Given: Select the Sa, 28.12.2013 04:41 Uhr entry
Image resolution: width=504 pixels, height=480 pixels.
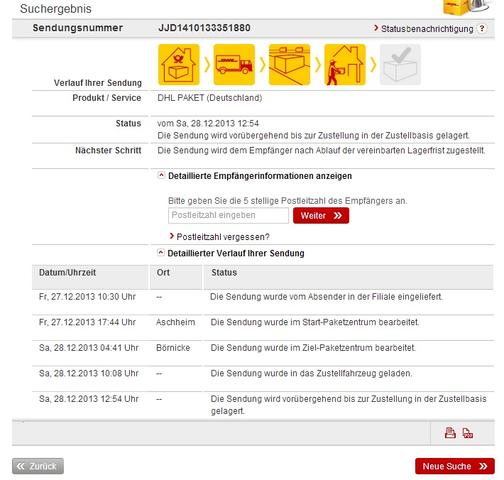Looking at the screenshot, I should [89, 348].
